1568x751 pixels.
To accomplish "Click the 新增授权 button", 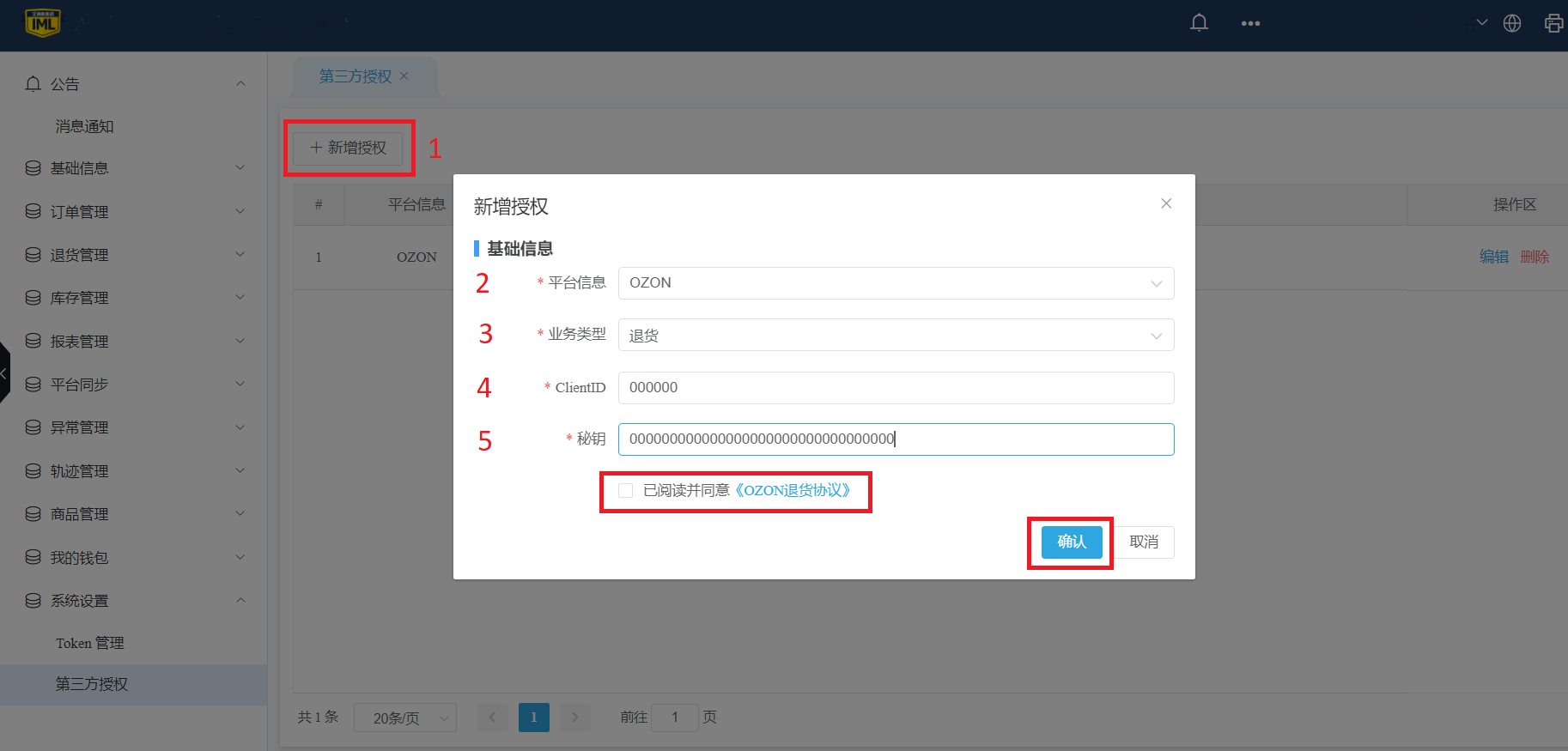I will (x=348, y=148).
